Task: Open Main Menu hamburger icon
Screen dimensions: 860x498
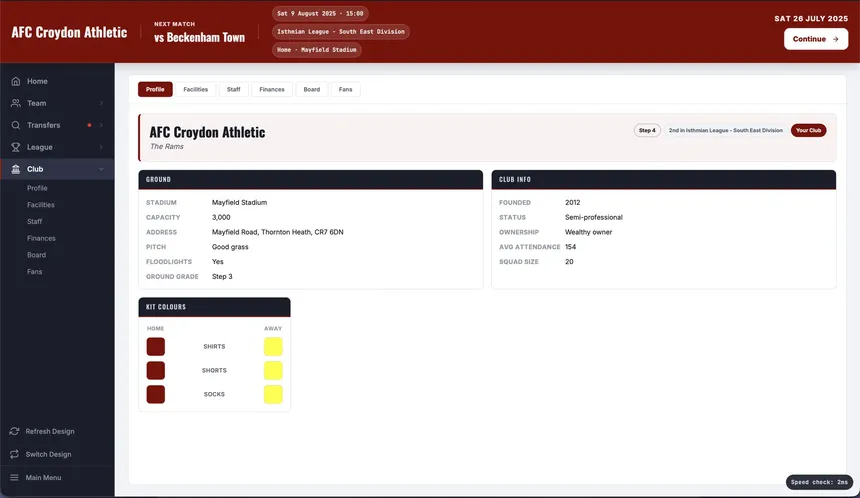Action: click(x=15, y=477)
